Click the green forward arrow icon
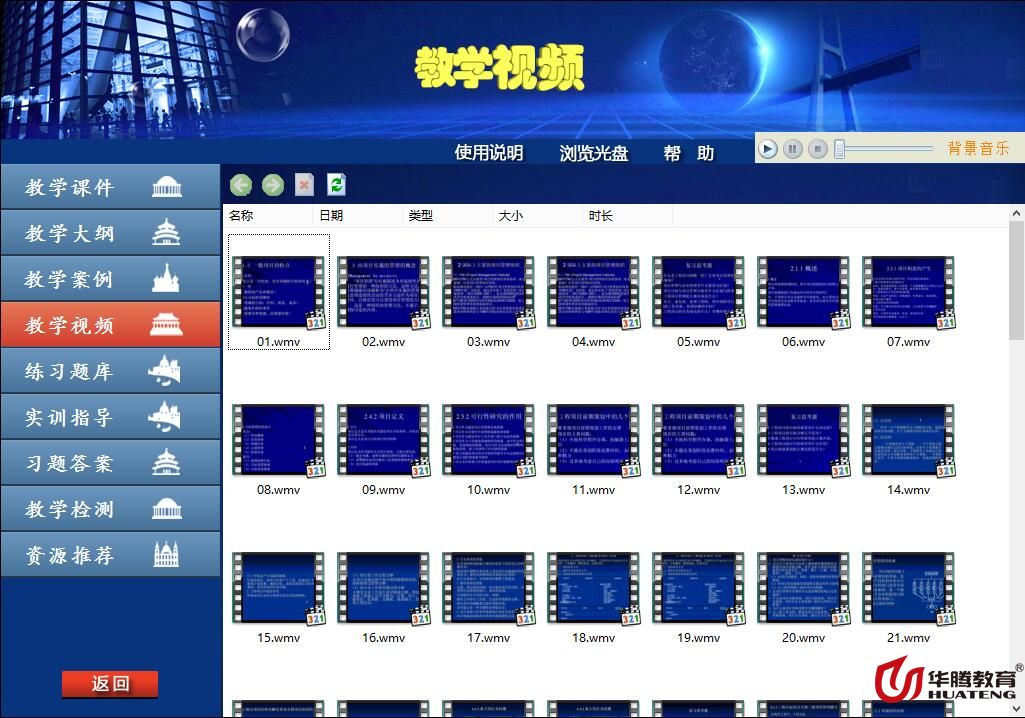The image size is (1025, 718). tap(273, 185)
